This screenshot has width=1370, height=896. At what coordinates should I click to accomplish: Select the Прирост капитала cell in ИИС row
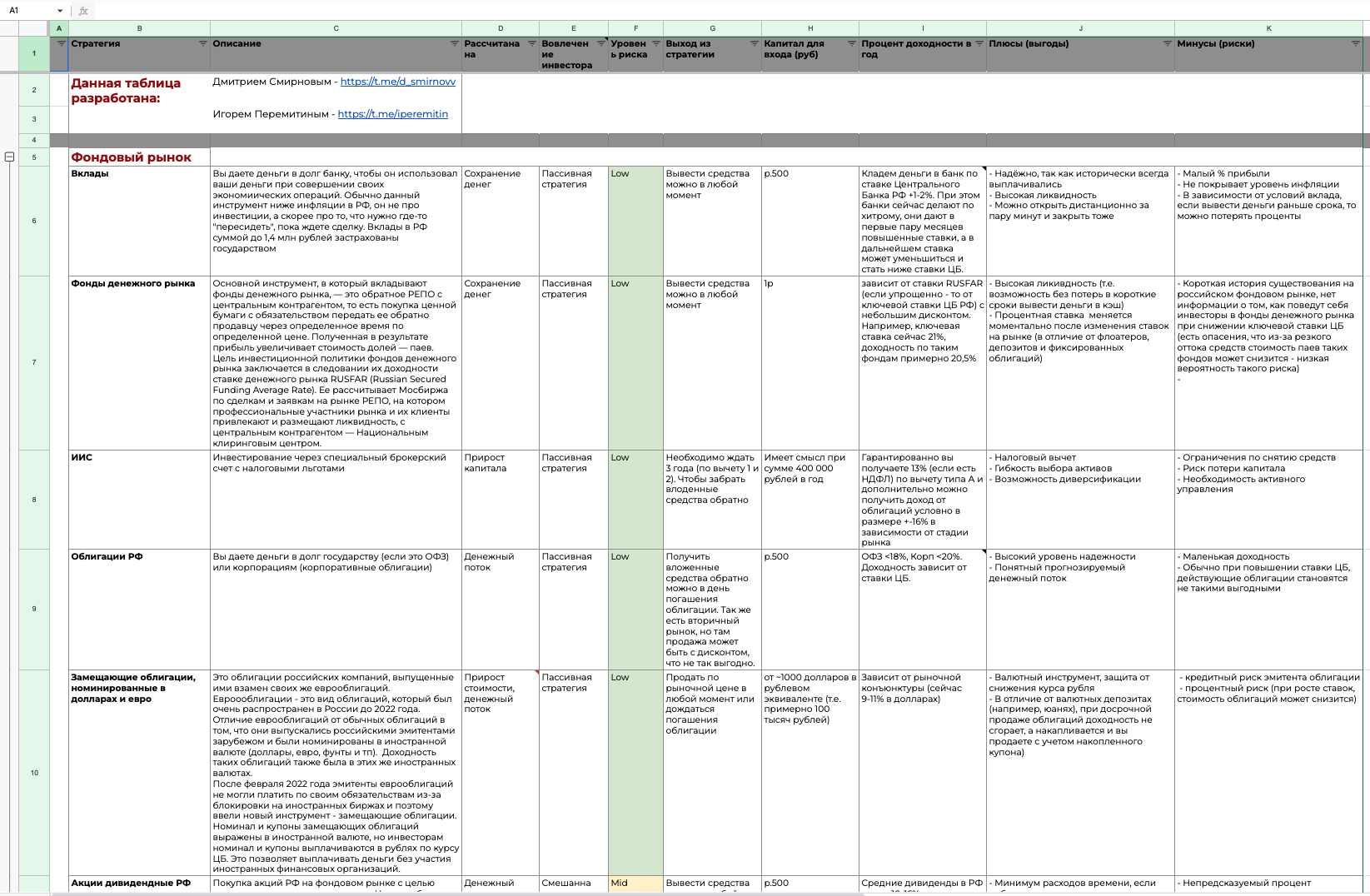click(501, 500)
